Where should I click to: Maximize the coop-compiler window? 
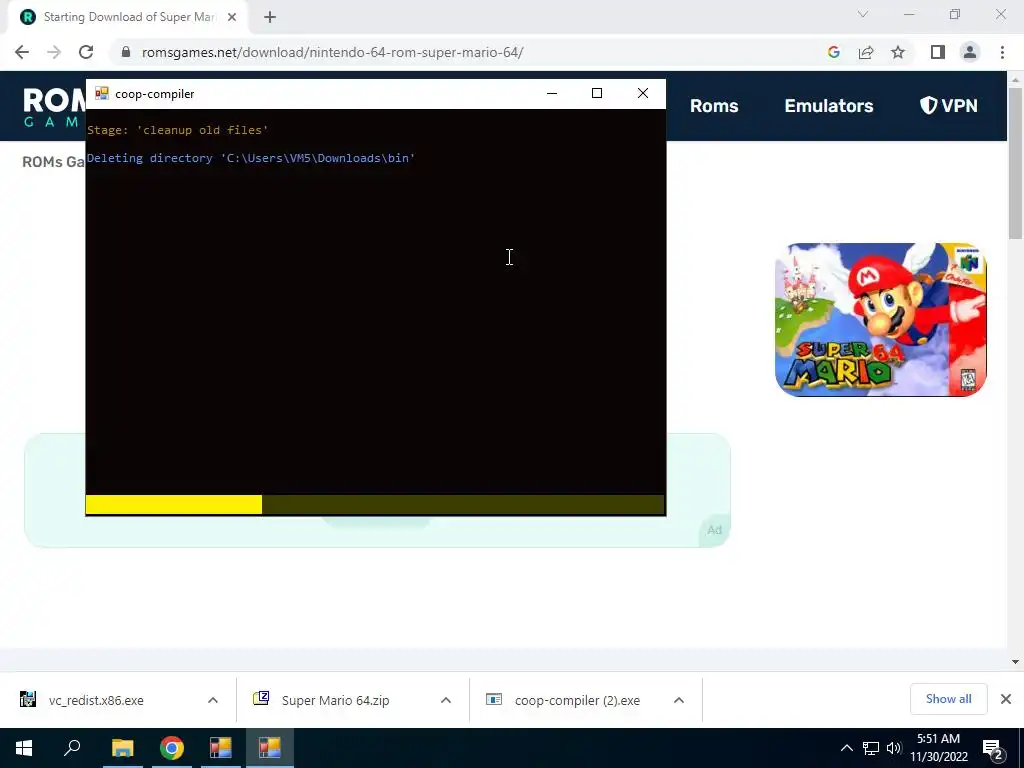597,93
